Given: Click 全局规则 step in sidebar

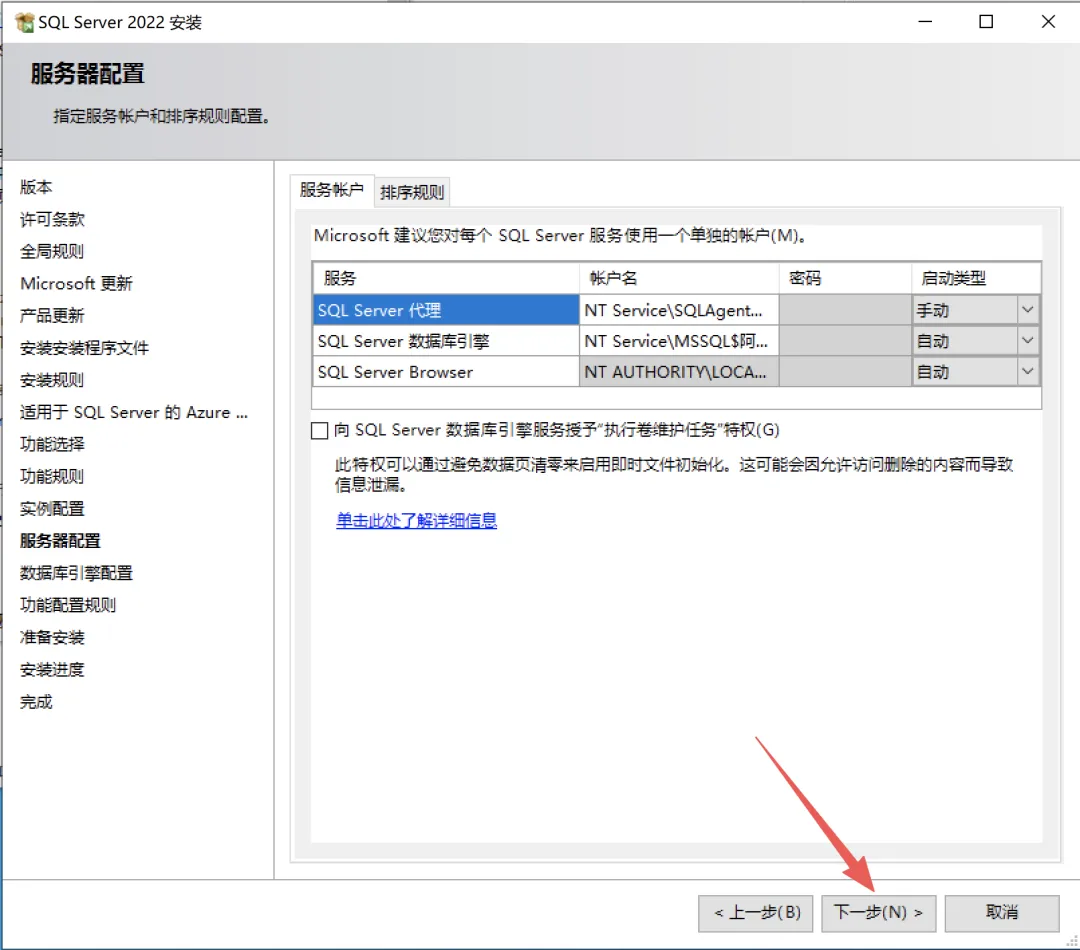Looking at the screenshot, I should 52,251.
